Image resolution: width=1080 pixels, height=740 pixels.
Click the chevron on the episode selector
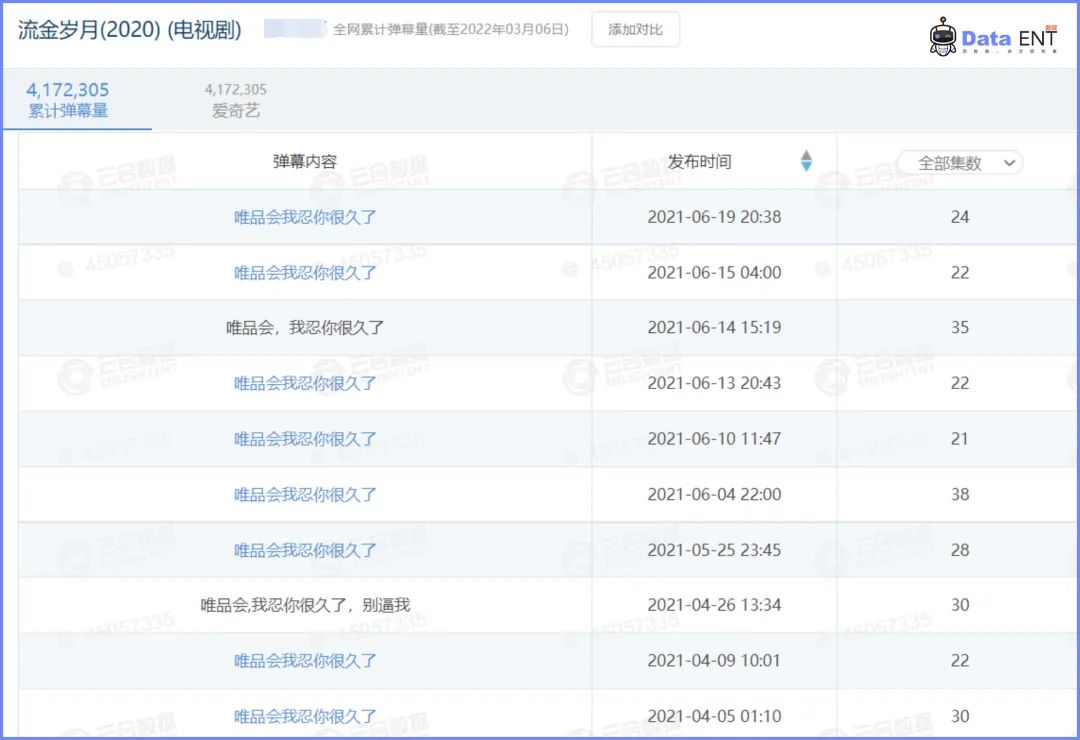tap(1009, 161)
